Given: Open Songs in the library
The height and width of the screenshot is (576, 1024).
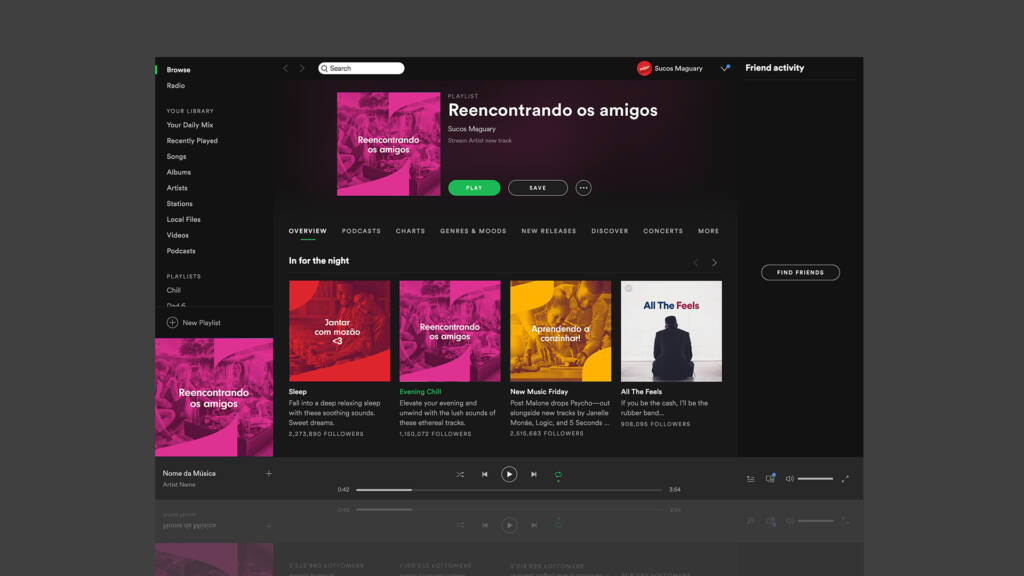Looking at the screenshot, I should pyautogui.click(x=176, y=157).
